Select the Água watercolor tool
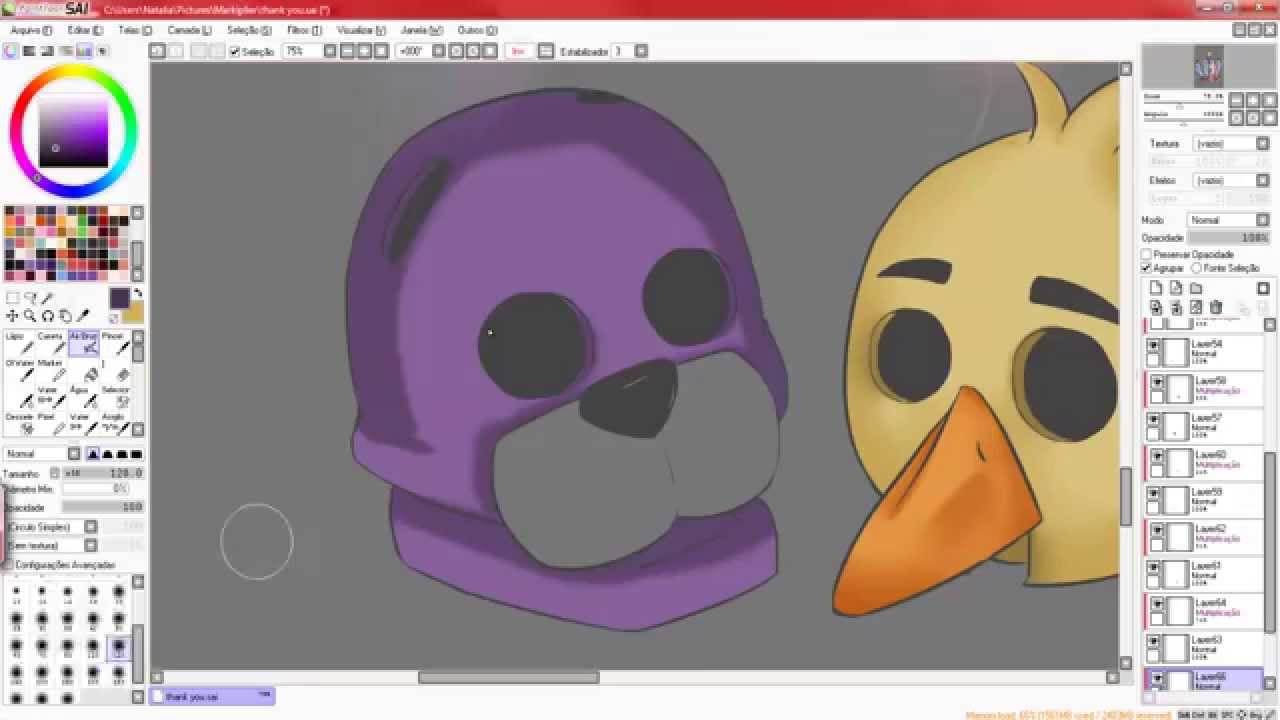1280x720 pixels. coord(84,397)
